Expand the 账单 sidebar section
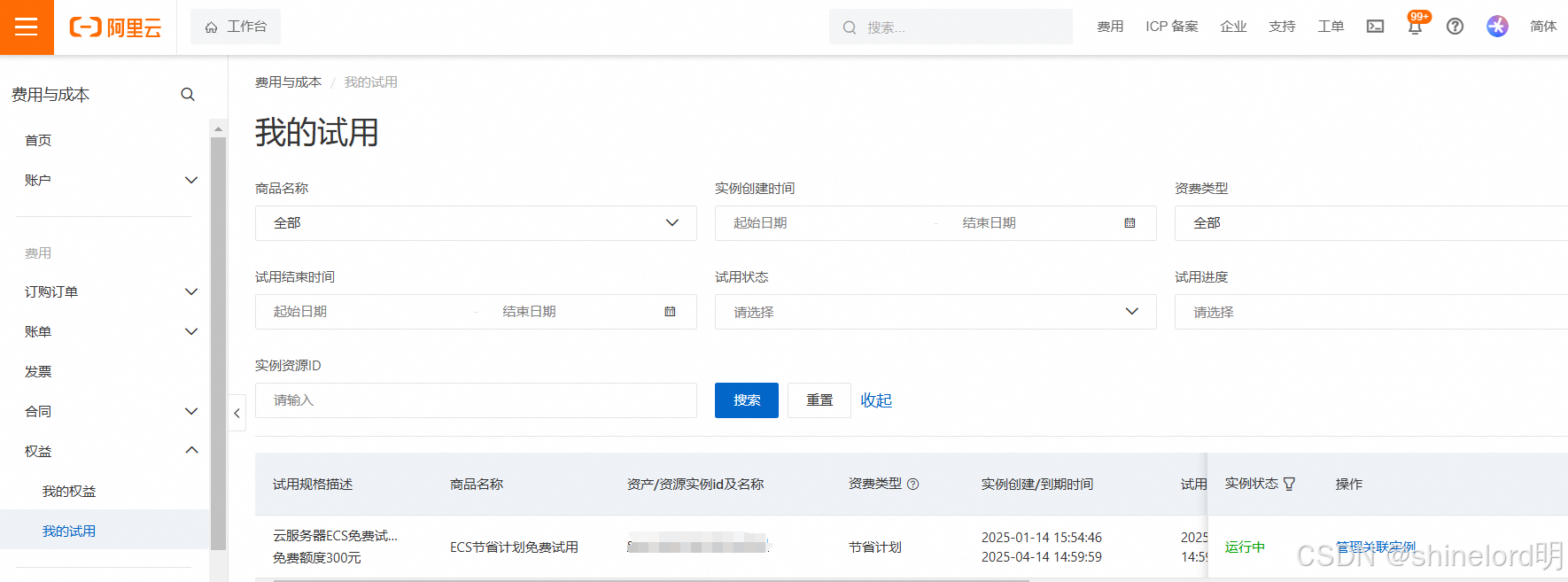Image resolution: width=1568 pixels, height=582 pixels. 105,332
